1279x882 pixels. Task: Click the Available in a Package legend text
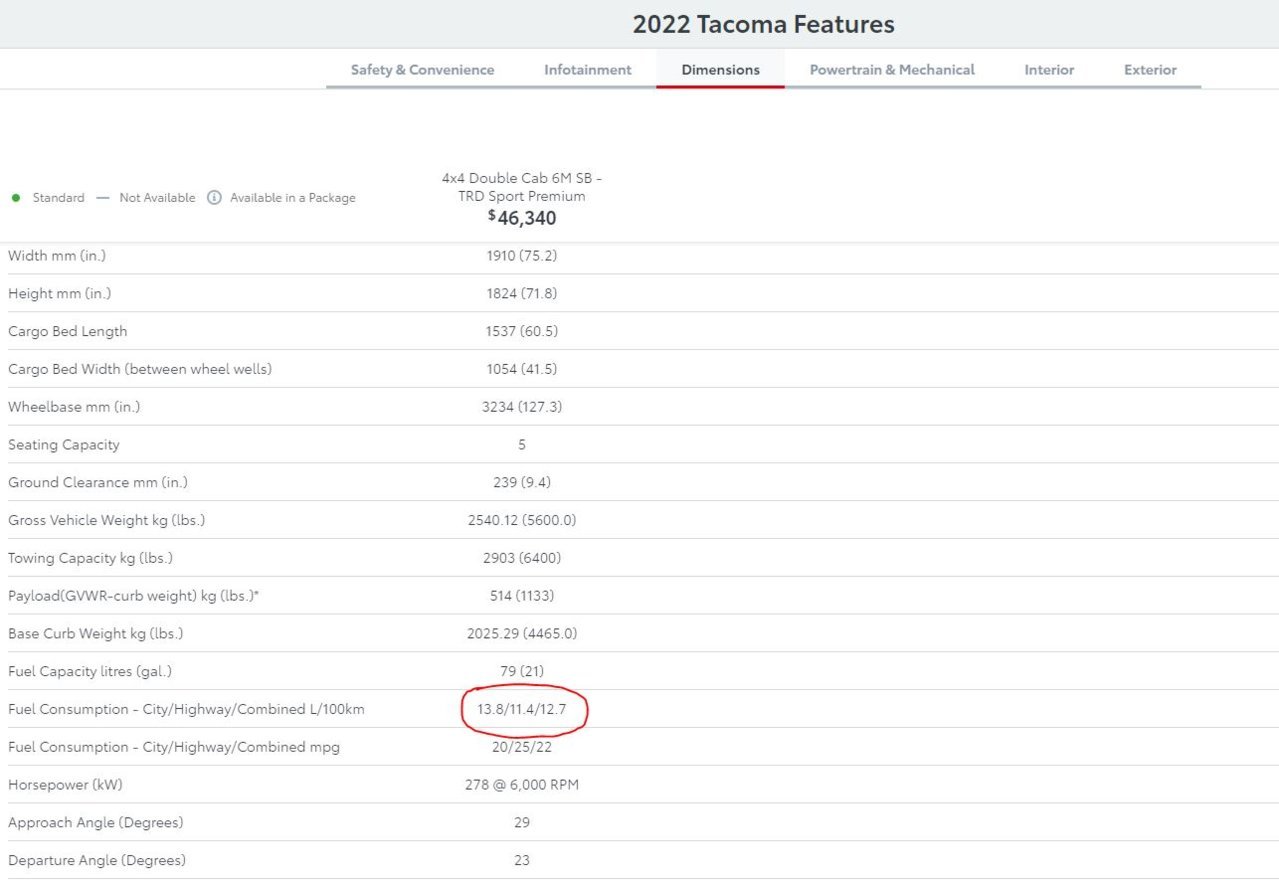point(293,198)
